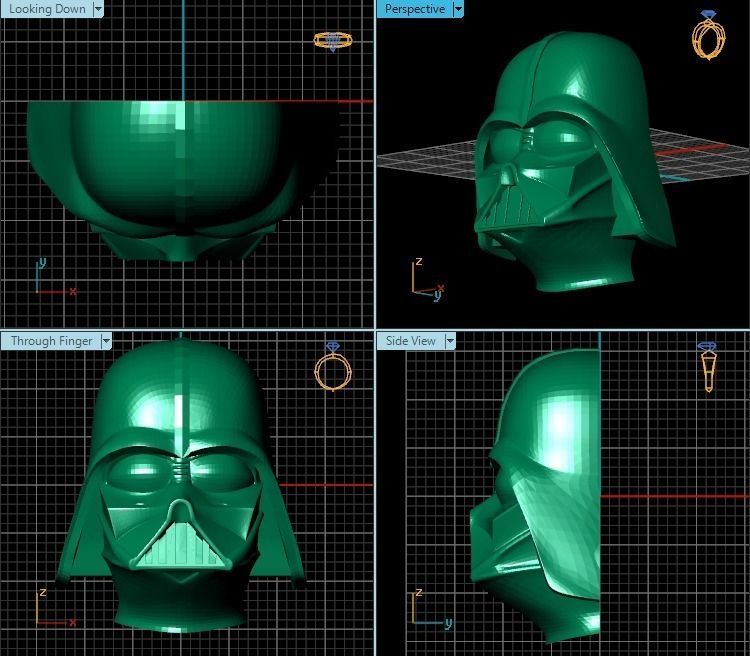Open the Side View viewport dropdown arrow
This screenshot has width=750, height=656.
pos(450,341)
